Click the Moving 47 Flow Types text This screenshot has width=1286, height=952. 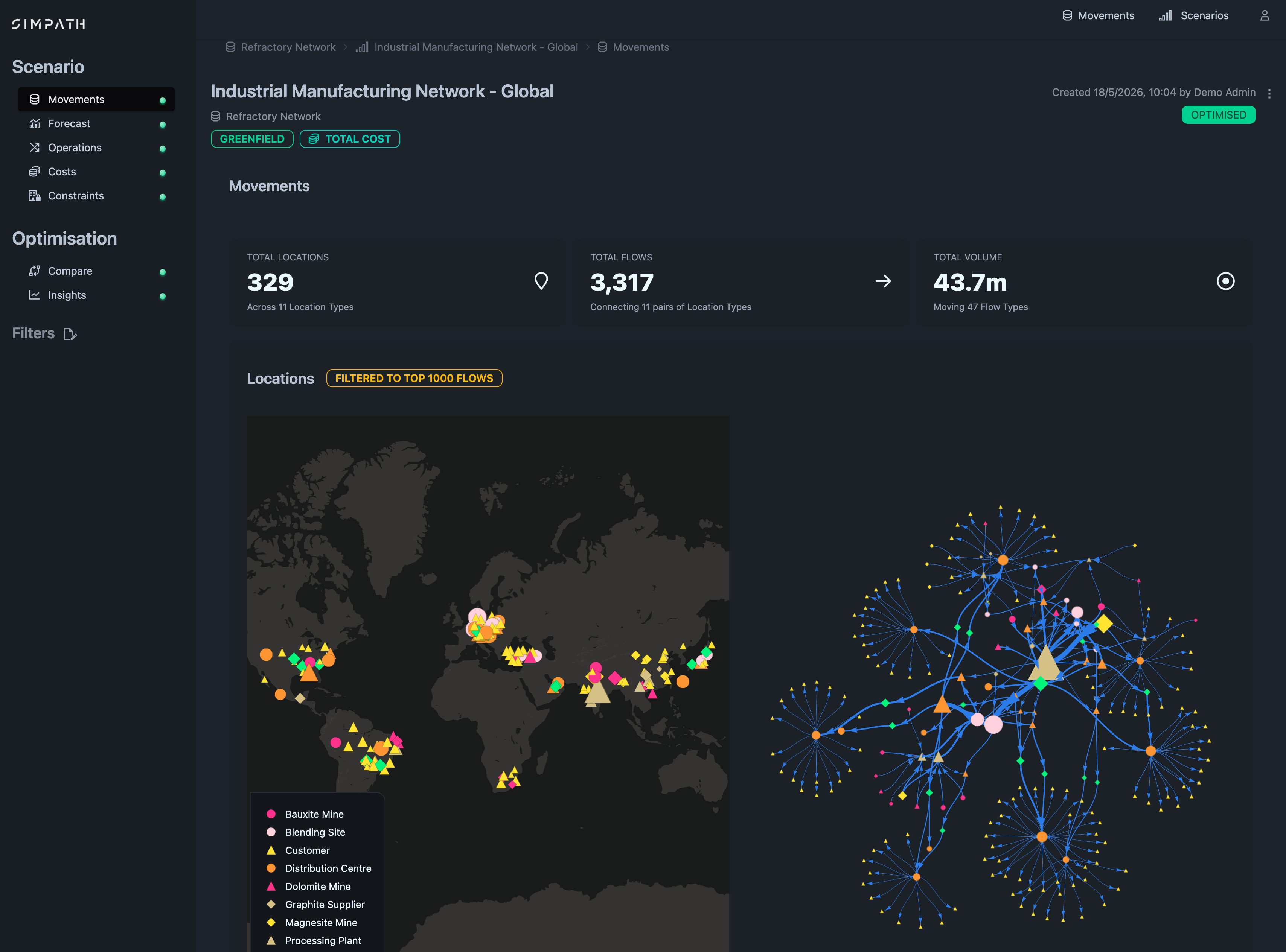[980, 307]
